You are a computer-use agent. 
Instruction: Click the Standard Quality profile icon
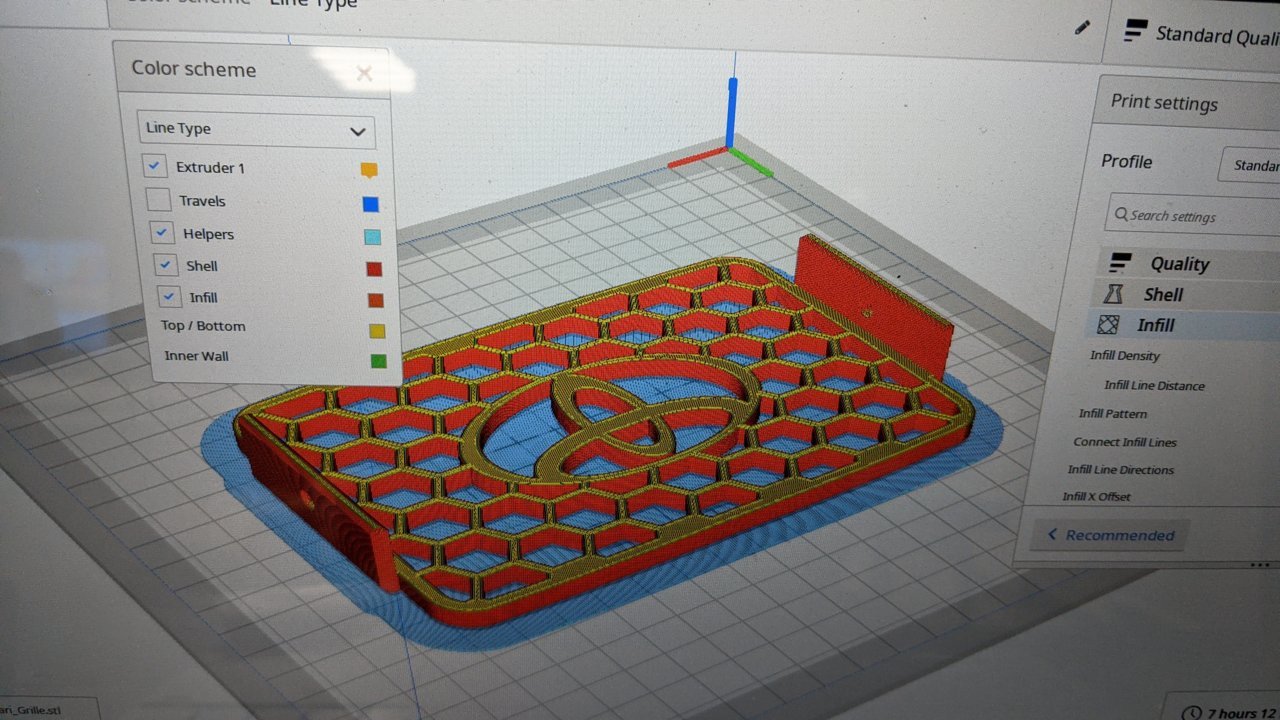(x=1134, y=30)
